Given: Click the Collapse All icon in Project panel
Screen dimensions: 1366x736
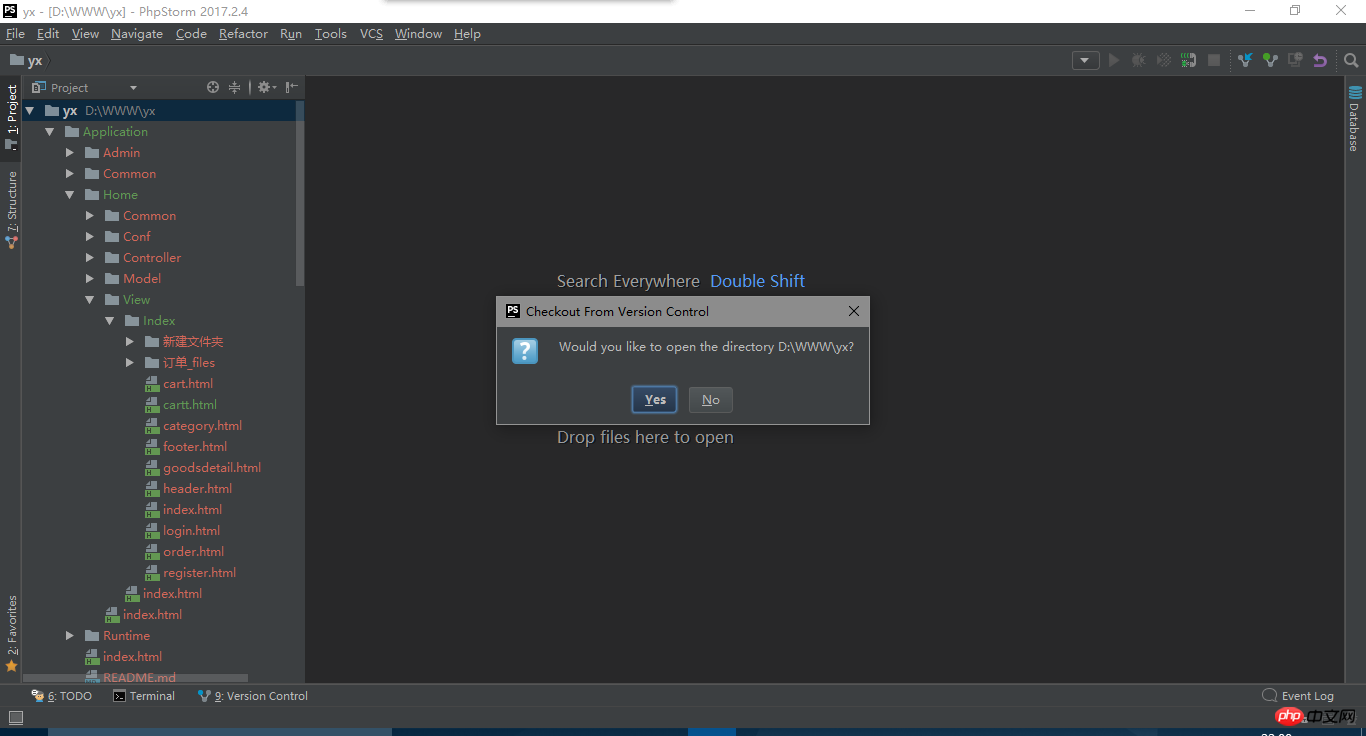Looking at the screenshot, I should pos(235,87).
